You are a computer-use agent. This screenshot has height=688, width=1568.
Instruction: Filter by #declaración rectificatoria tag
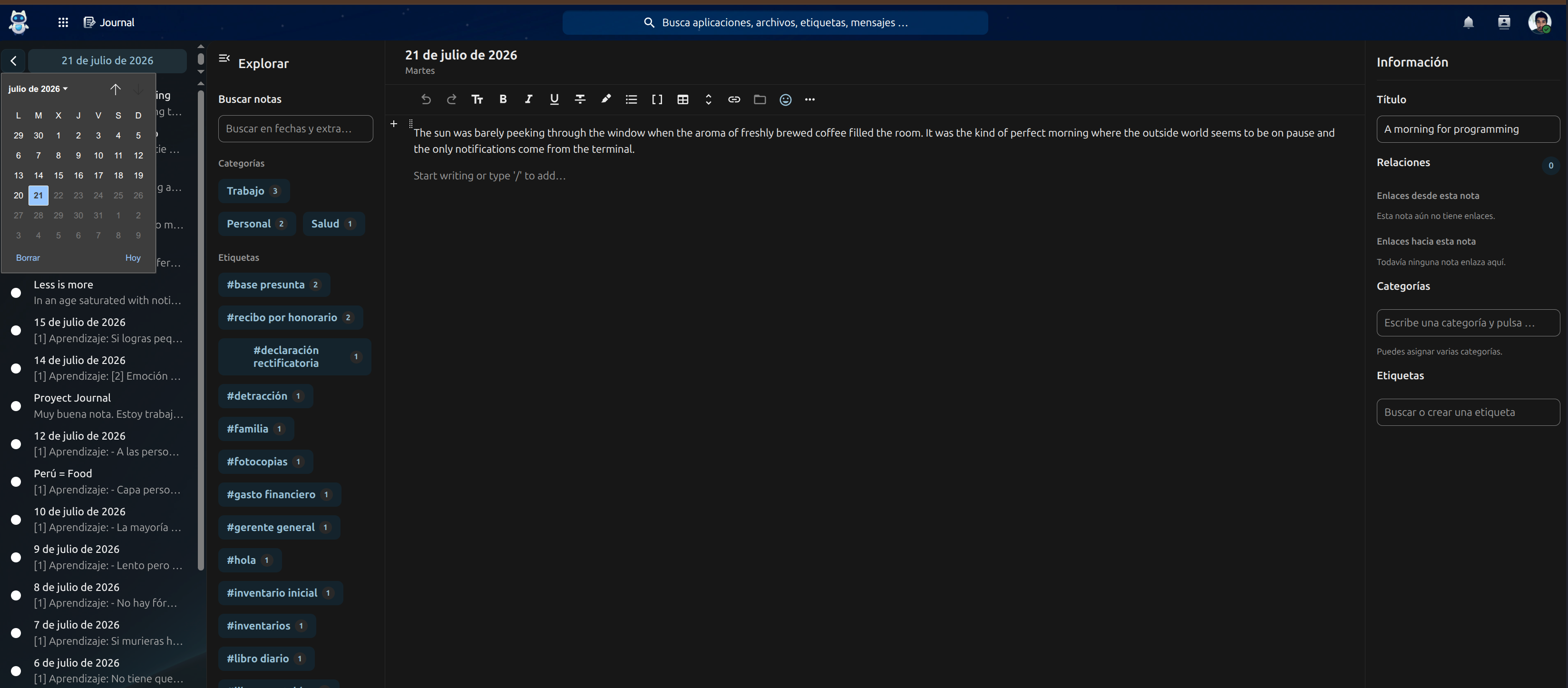(x=294, y=356)
